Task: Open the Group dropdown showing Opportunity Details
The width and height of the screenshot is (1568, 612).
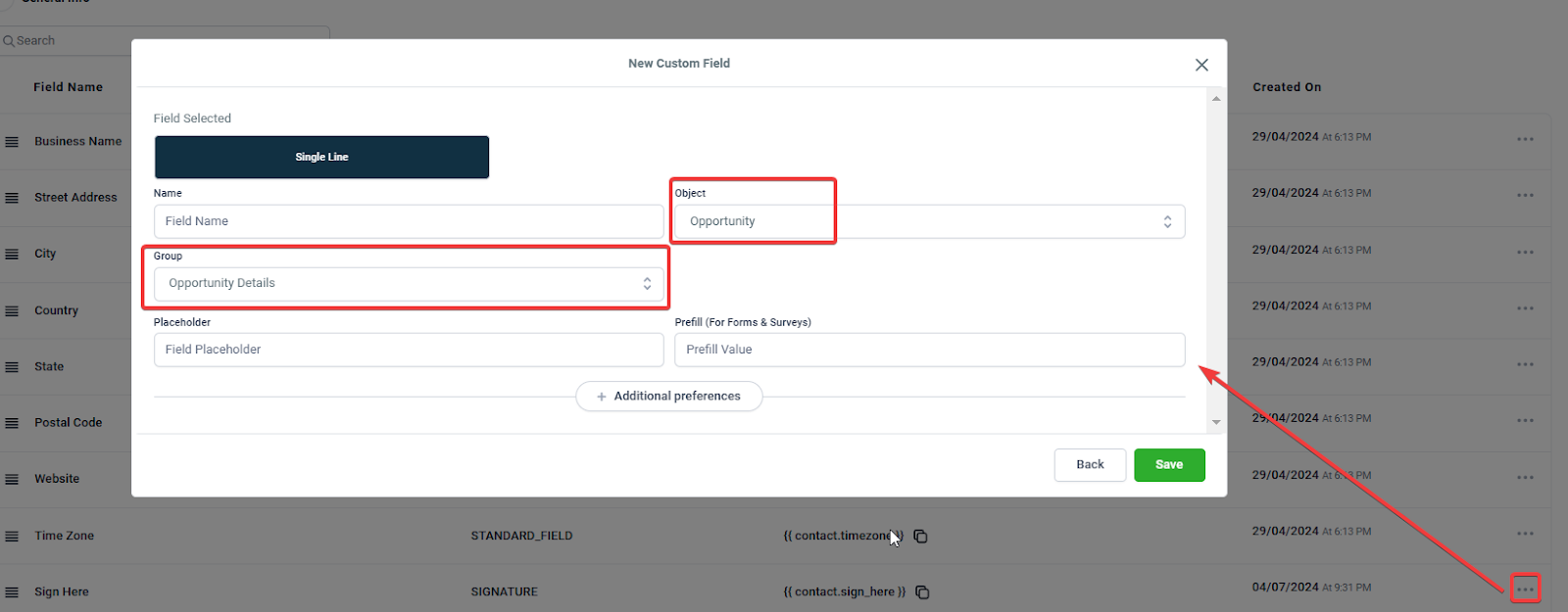Action: click(x=409, y=284)
